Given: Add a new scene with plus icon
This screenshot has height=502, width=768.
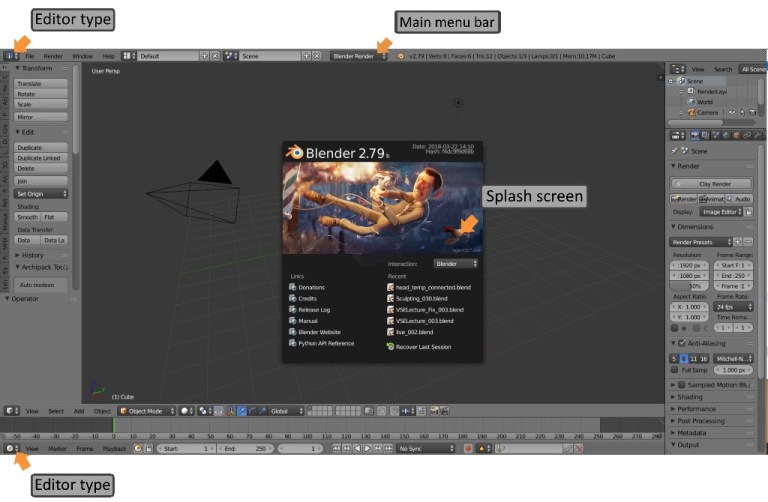Looking at the screenshot, I should 307,56.
